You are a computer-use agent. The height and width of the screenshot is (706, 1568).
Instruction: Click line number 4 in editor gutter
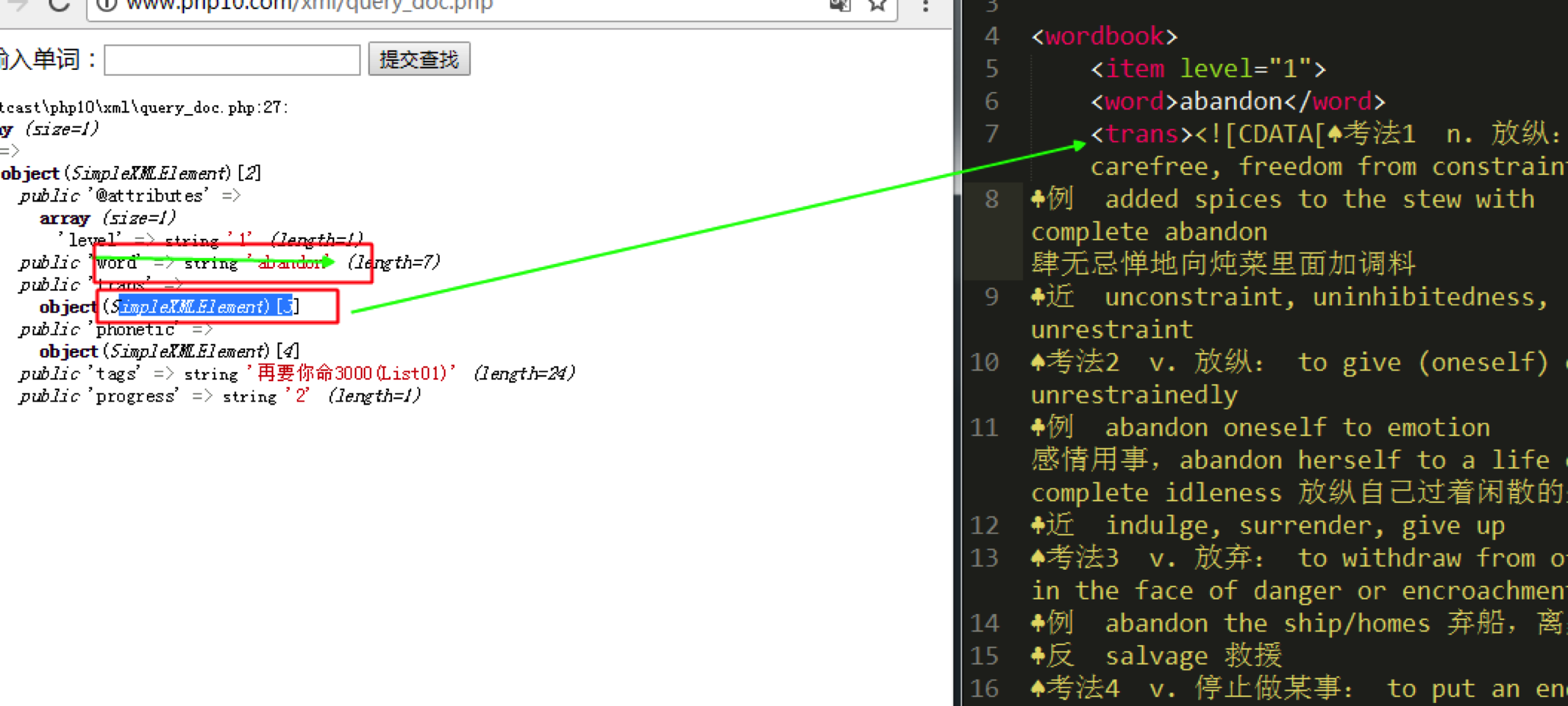coord(992,36)
